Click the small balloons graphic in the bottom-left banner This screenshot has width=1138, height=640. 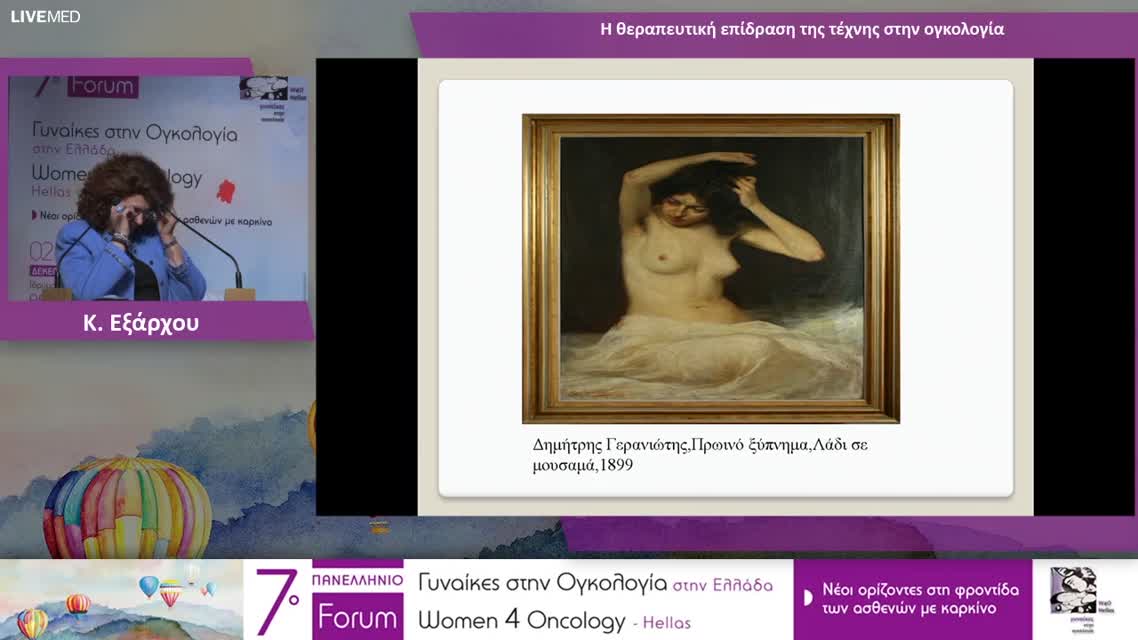tap(121, 599)
